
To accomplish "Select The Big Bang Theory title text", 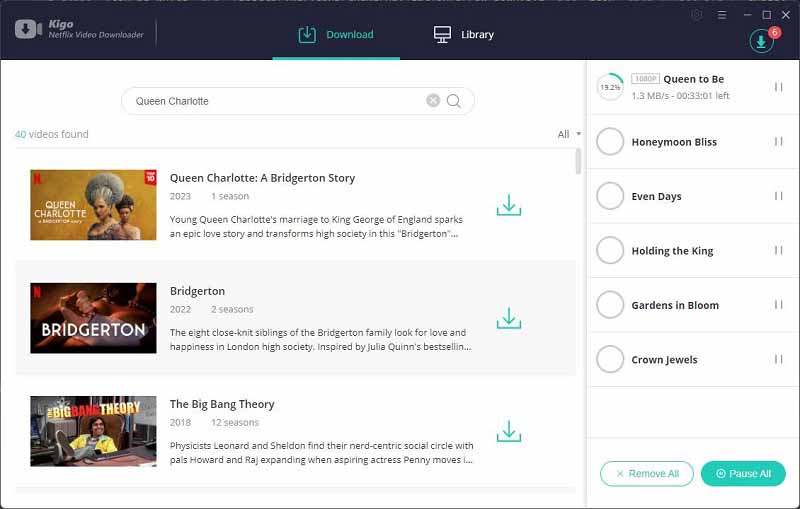I will pos(222,404).
